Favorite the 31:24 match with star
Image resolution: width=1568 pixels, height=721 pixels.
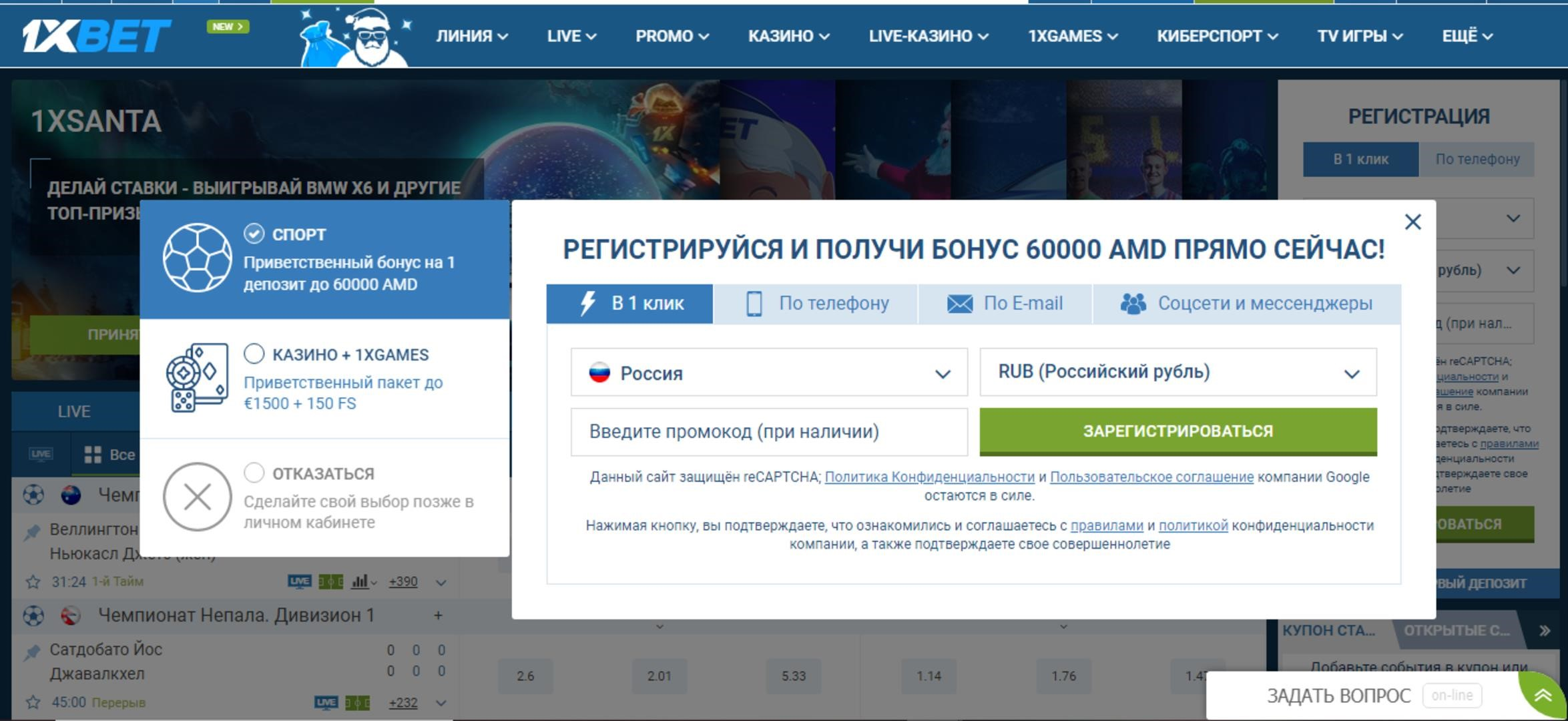pyautogui.click(x=33, y=582)
